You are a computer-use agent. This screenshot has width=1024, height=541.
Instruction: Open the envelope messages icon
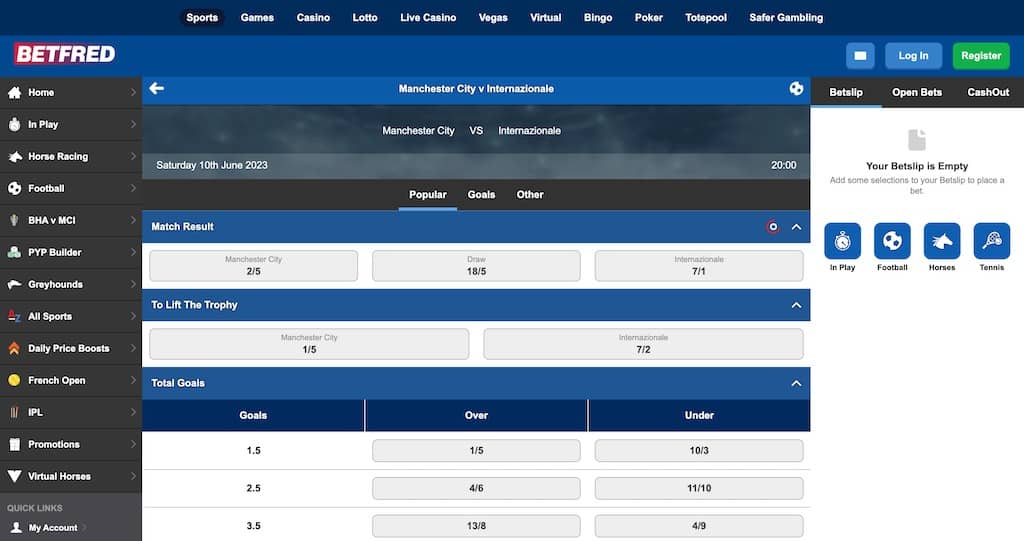tap(860, 56)
